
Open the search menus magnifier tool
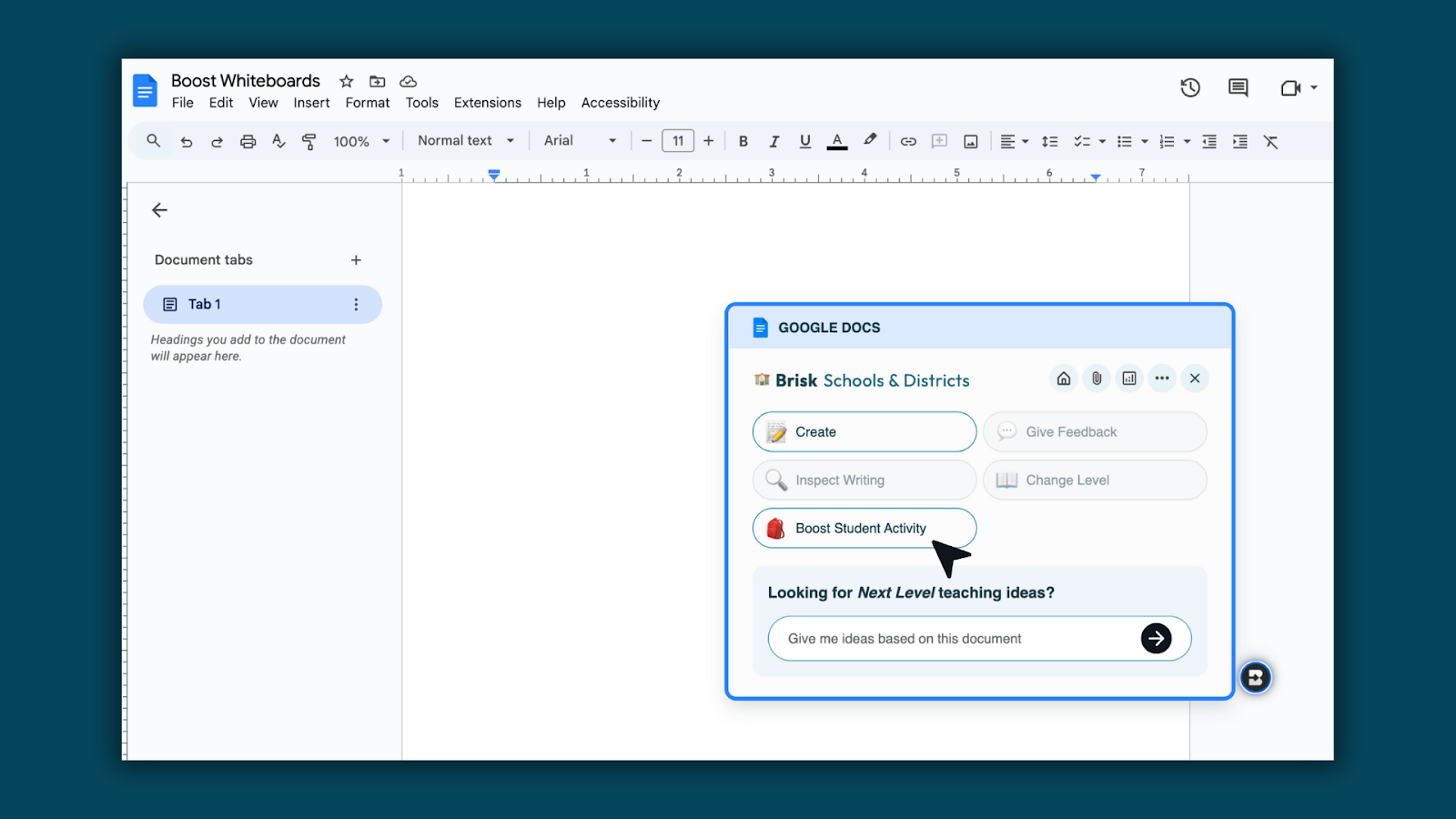(x=153, y=141)
